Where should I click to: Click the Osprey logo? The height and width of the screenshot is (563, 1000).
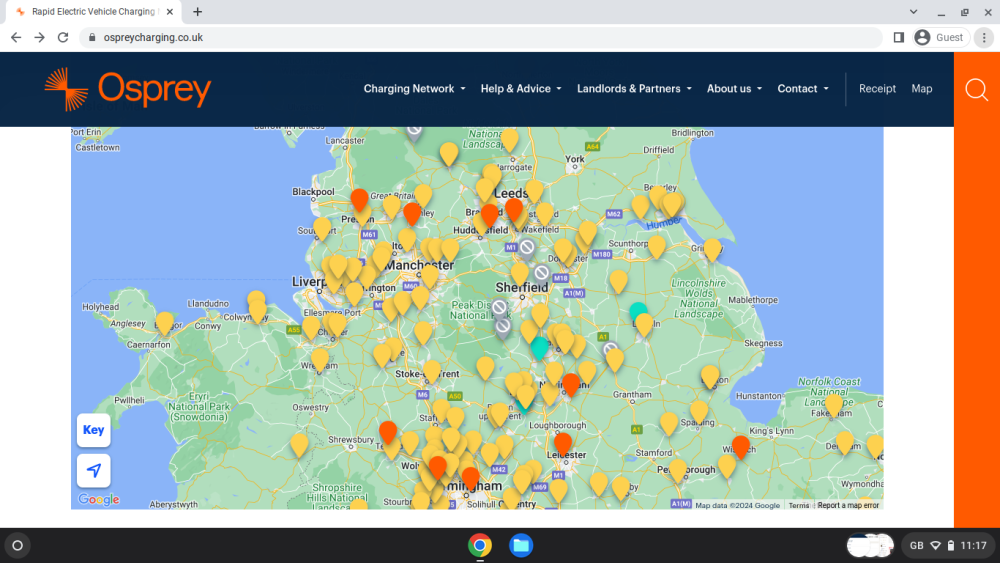[128, 89]
